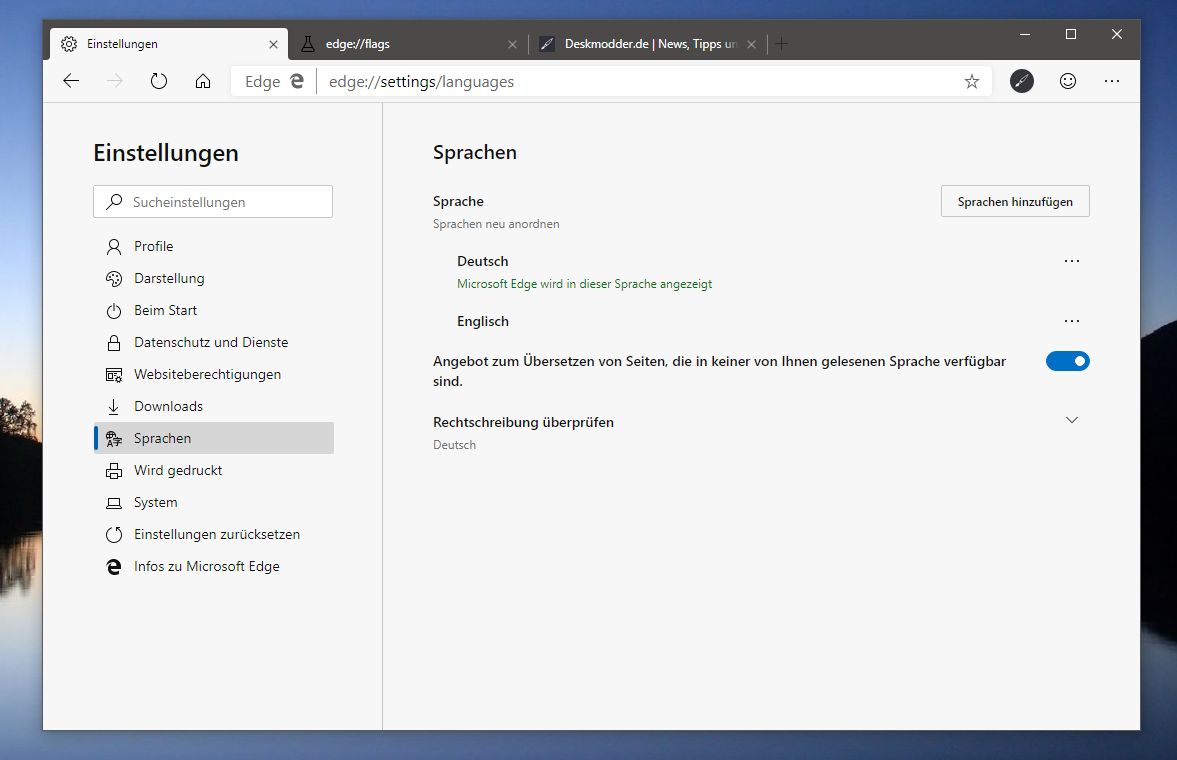Close the Edge browser window
1177x760 pixels.
tap(1117, 34)
